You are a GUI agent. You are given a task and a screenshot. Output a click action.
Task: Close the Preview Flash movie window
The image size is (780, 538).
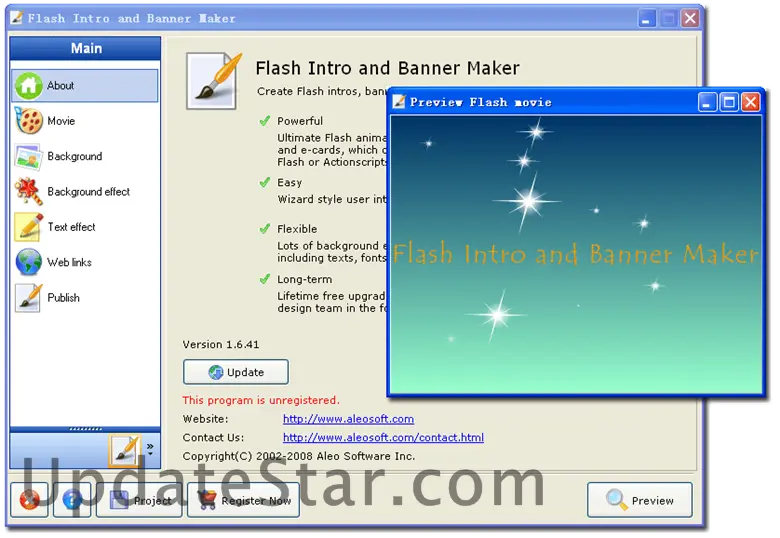click(x=751, y=102)
